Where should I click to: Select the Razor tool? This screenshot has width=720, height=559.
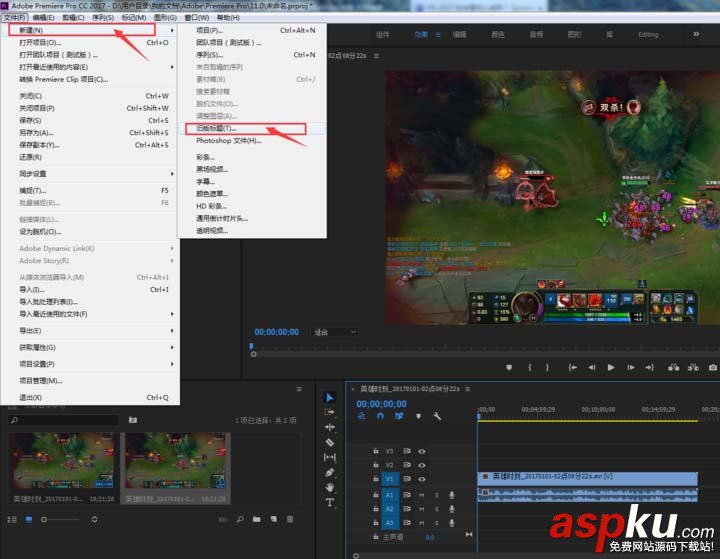coord(329,442)
